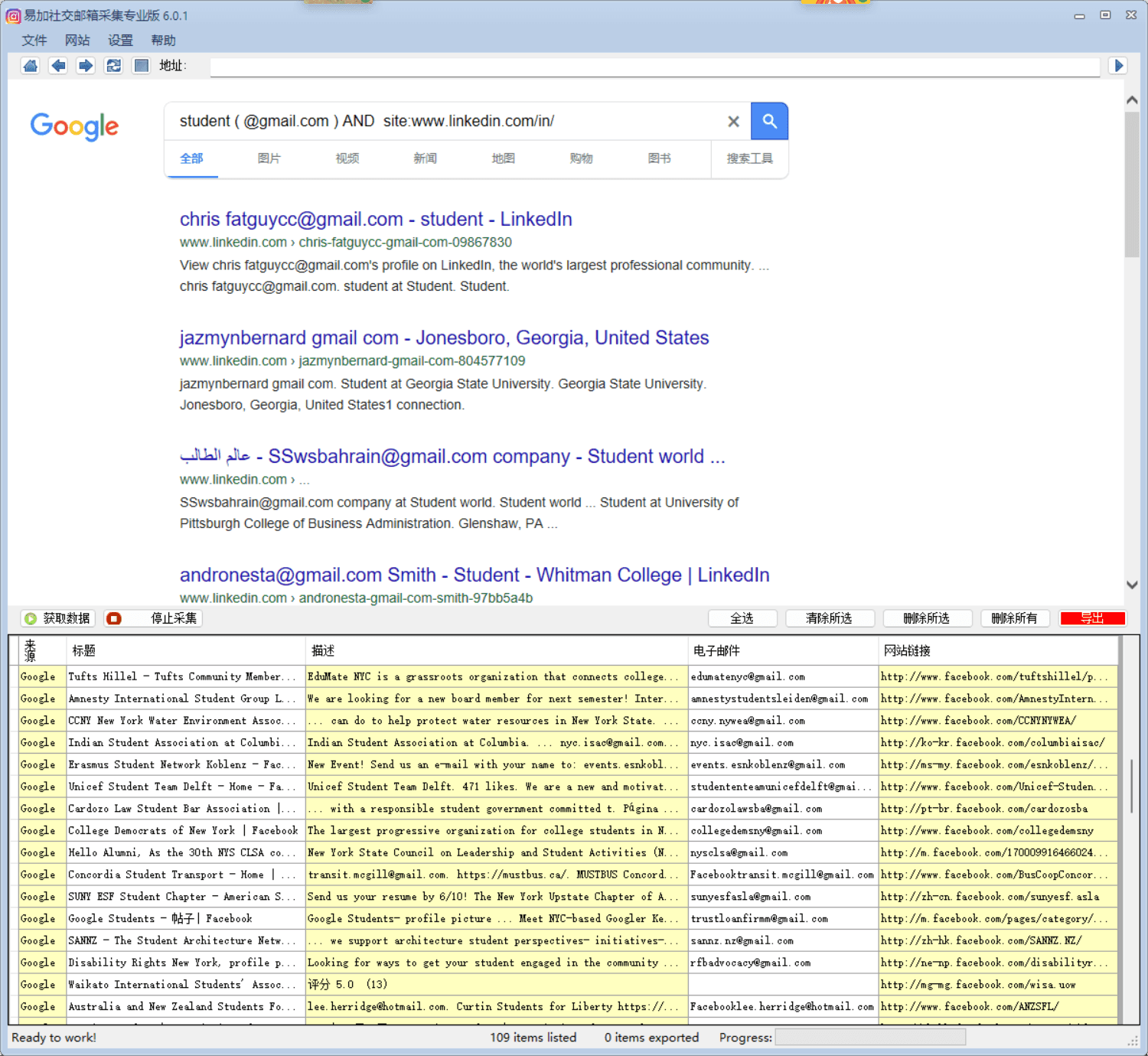The width and height of the screenshot is (1148, 1056).
Task: Click the 电子邮件 column header
Action: click(x=783, y=650)
